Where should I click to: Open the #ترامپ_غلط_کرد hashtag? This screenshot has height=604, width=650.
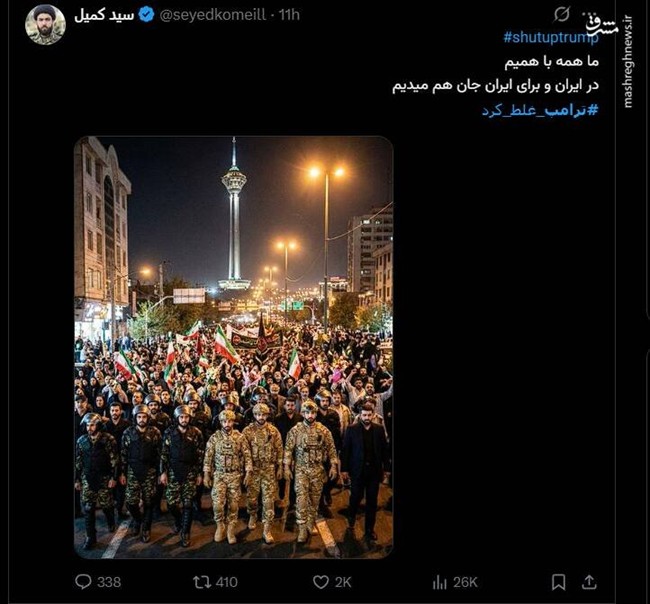coord(540,110)
